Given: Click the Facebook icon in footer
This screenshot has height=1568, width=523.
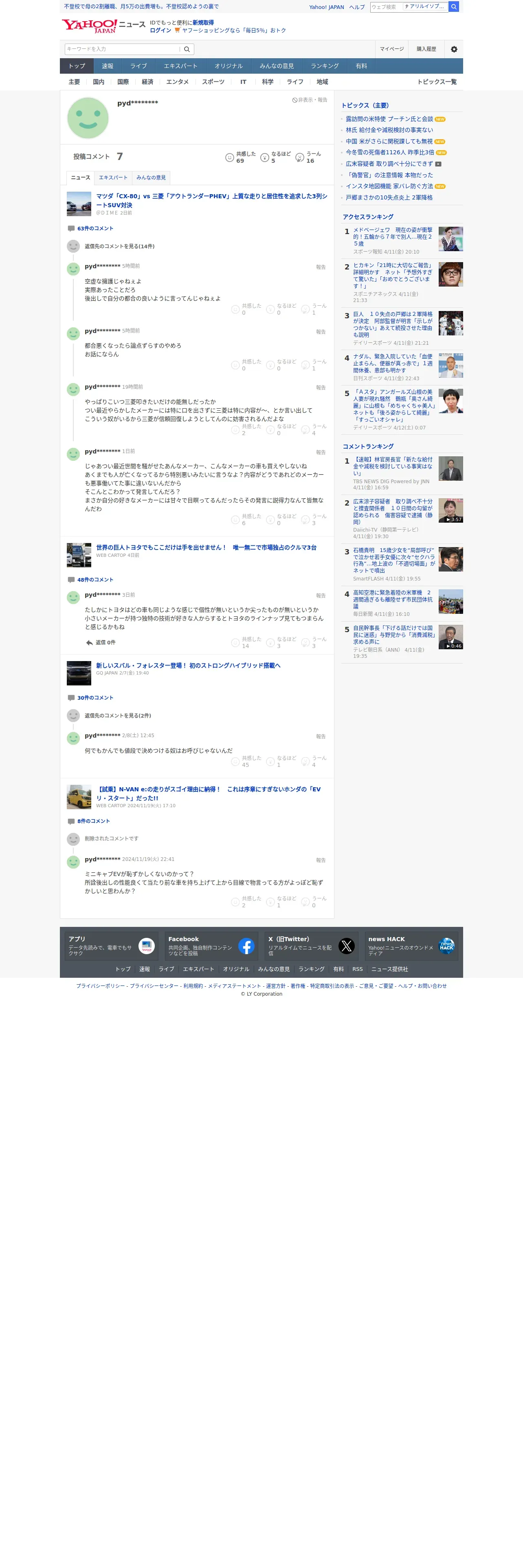Looking at the screenshot, I should coord(246,946).
